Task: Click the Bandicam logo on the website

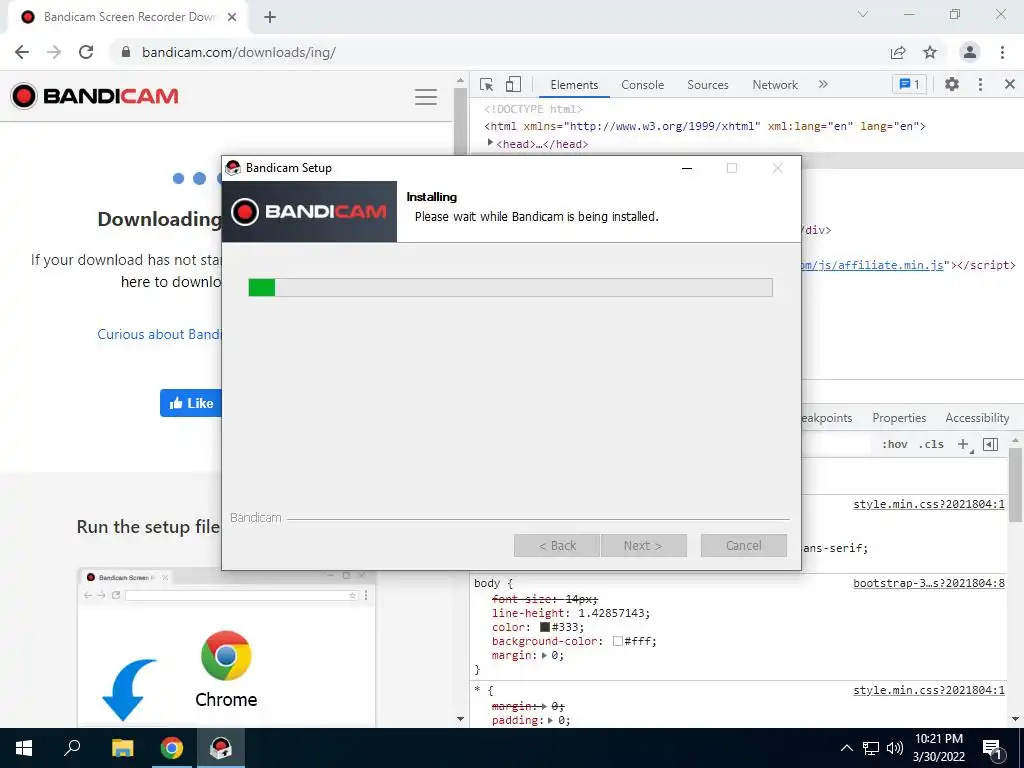Action: pyautogui.click(x=95, y=96)
